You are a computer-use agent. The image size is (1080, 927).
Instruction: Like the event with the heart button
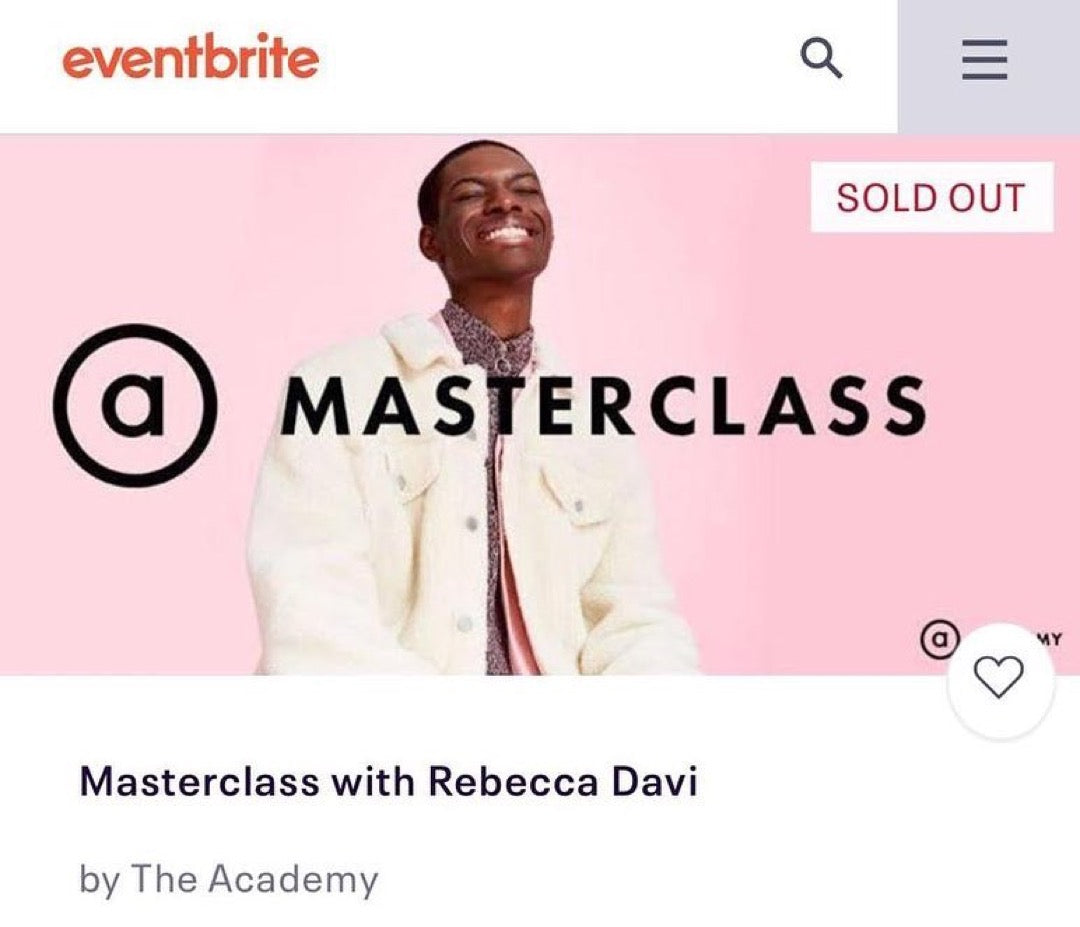[x=999, y=680]
